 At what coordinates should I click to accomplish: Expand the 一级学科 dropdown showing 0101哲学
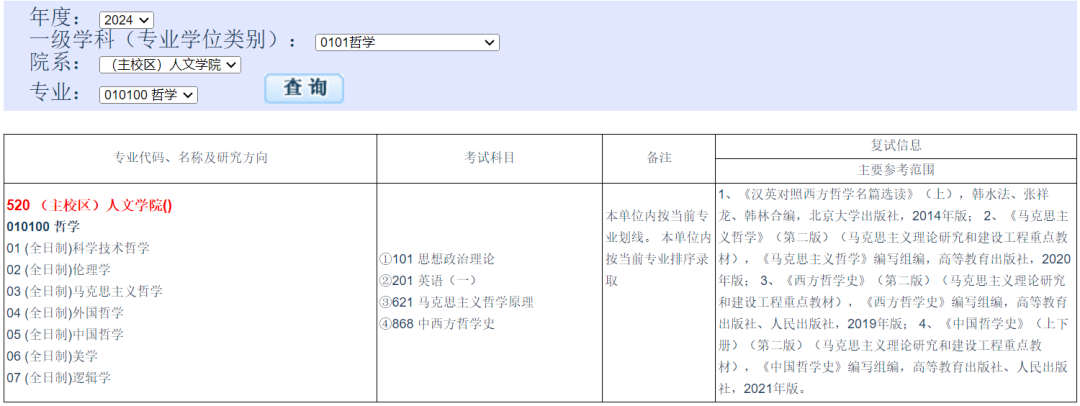pyautogui.click(x=406, y=42)
